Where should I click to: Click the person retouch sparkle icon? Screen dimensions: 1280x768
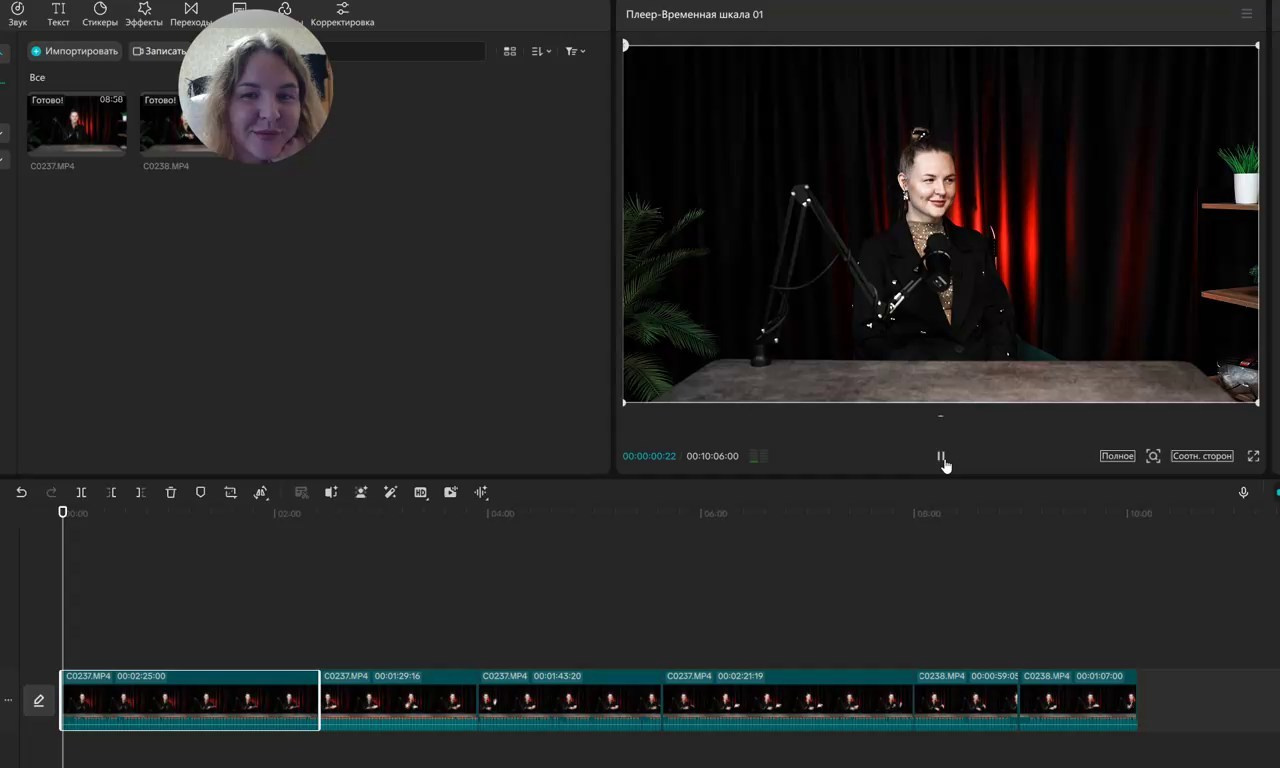pos(361,492)
